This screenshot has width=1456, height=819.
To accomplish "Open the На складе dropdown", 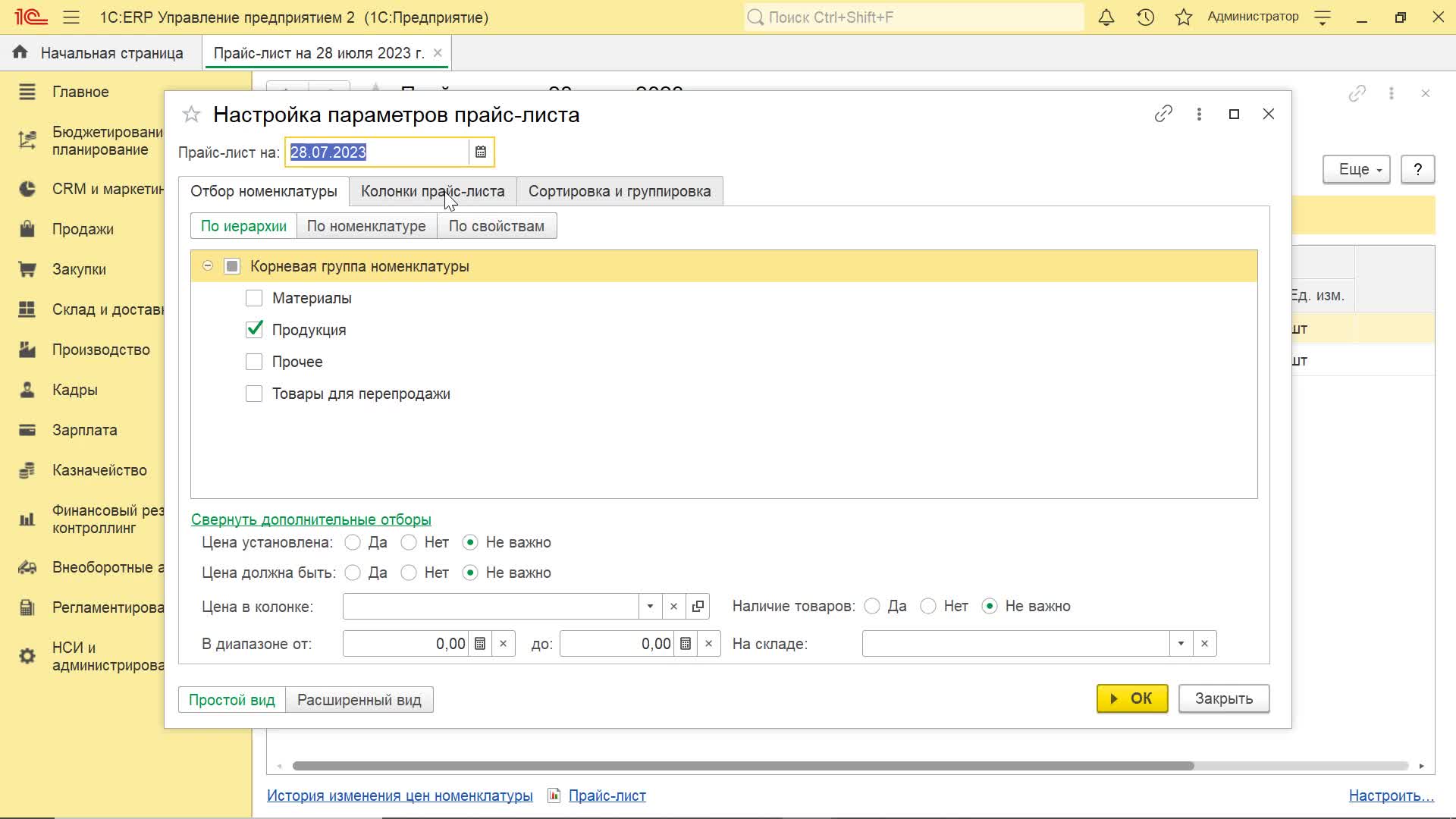I will pos(1181,644).
